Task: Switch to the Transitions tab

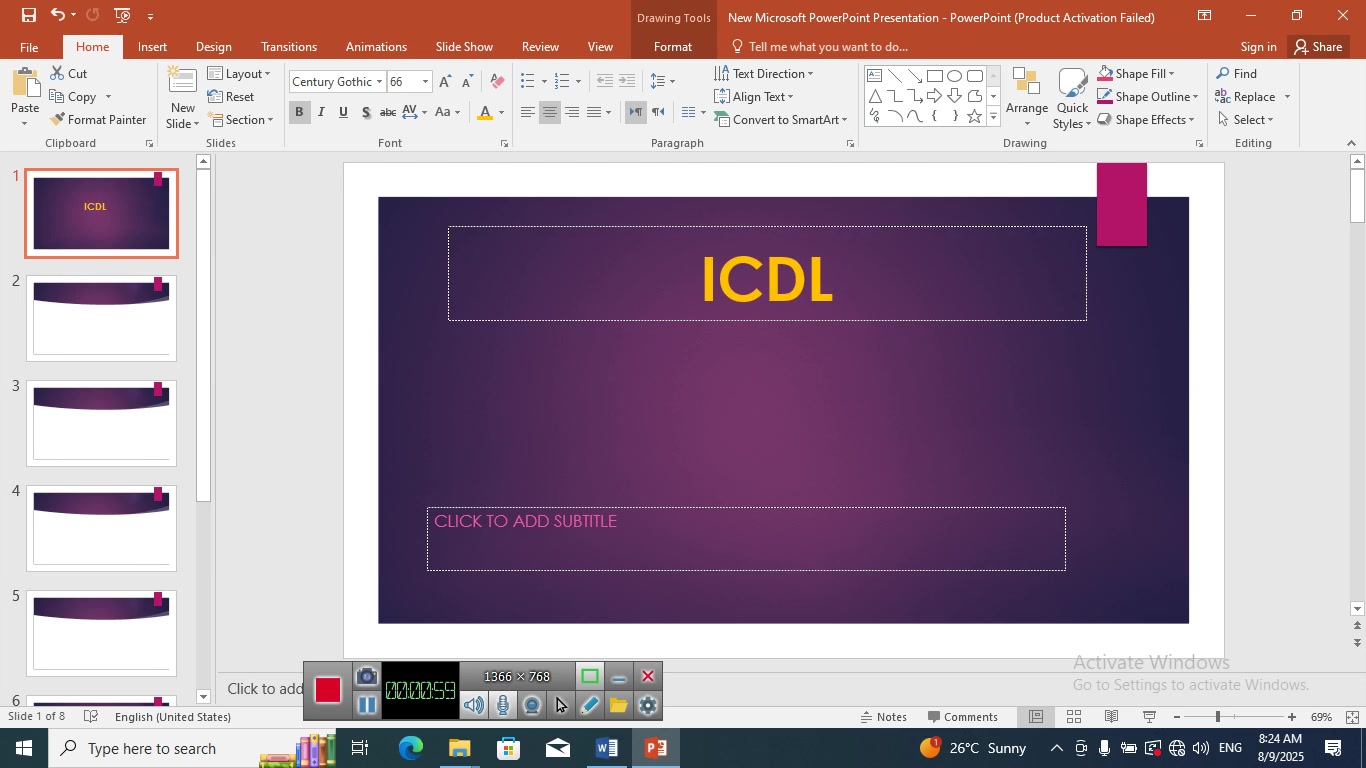Action: tap(289, 47)
